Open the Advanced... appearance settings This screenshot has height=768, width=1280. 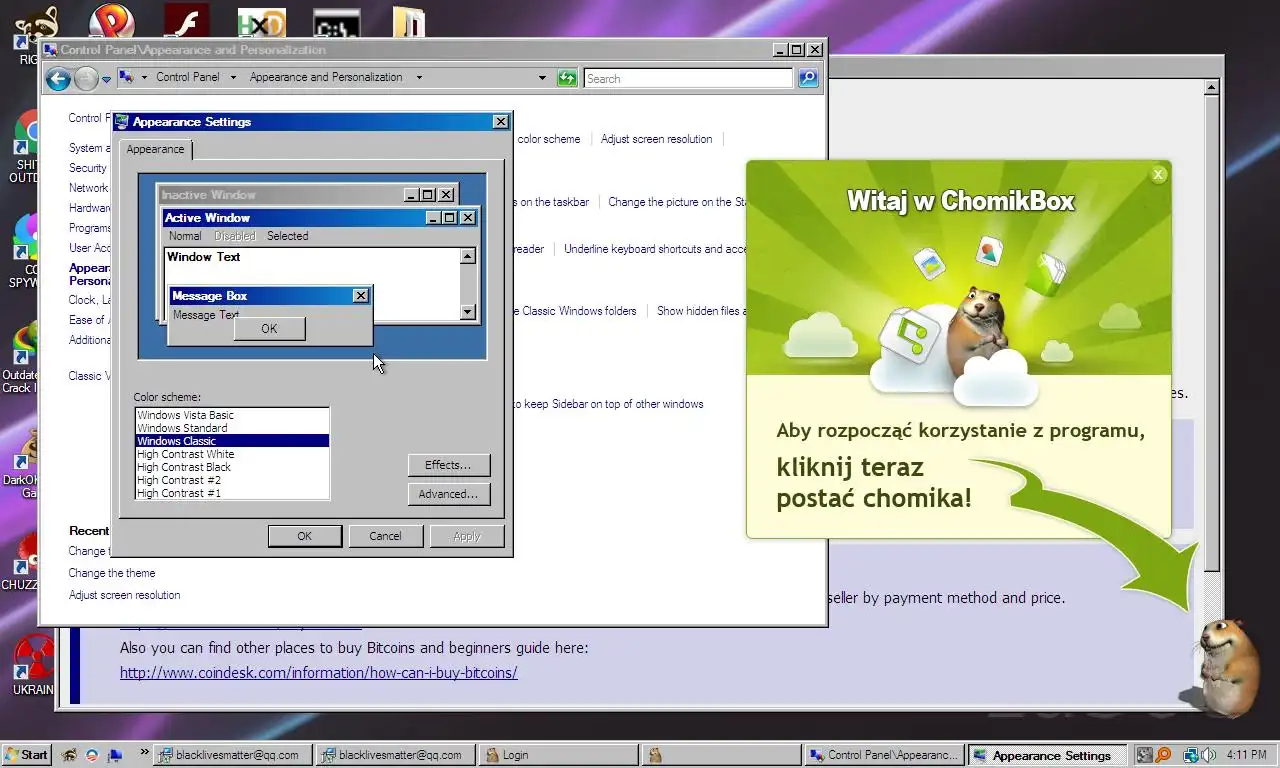click(x=448, y=494)
